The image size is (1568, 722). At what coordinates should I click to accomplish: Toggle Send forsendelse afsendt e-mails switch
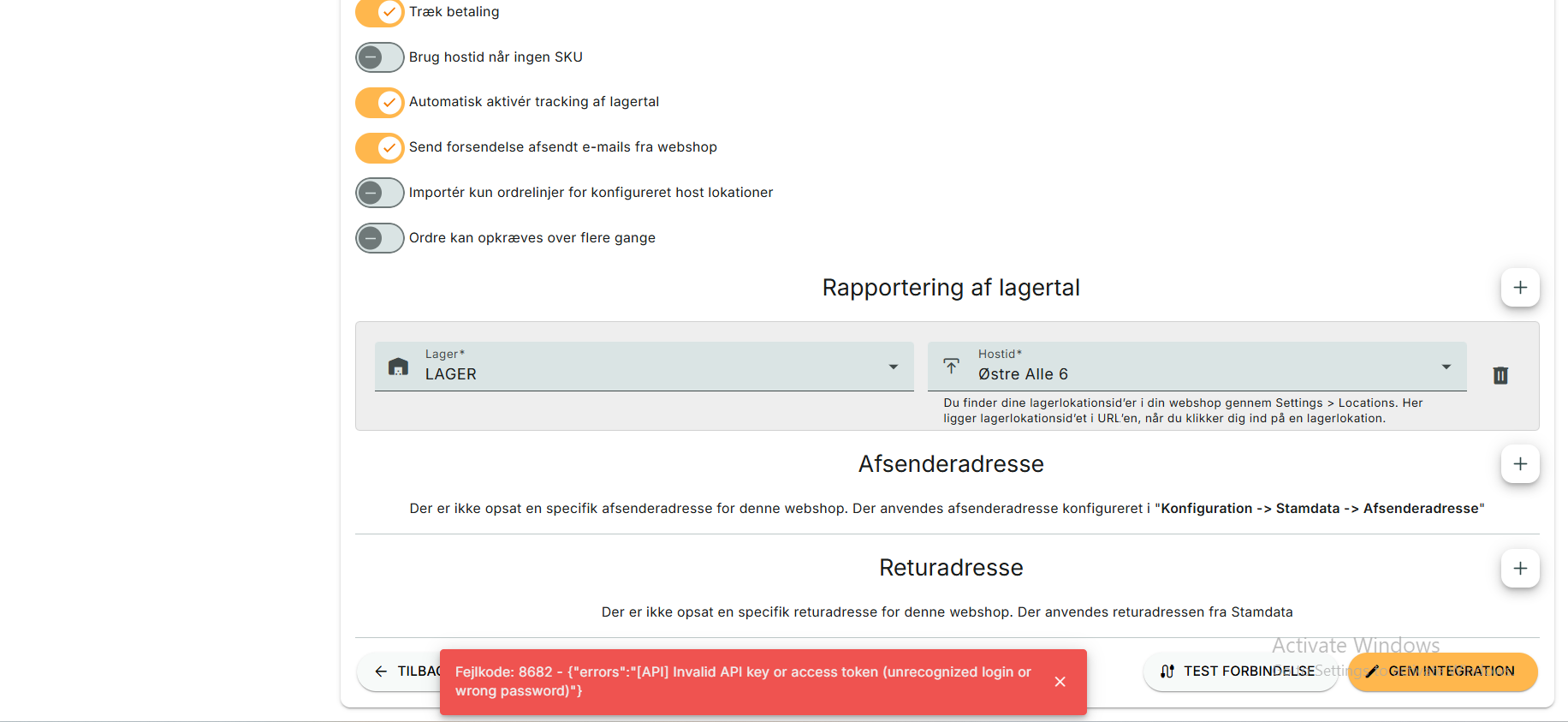coord(380,148)
